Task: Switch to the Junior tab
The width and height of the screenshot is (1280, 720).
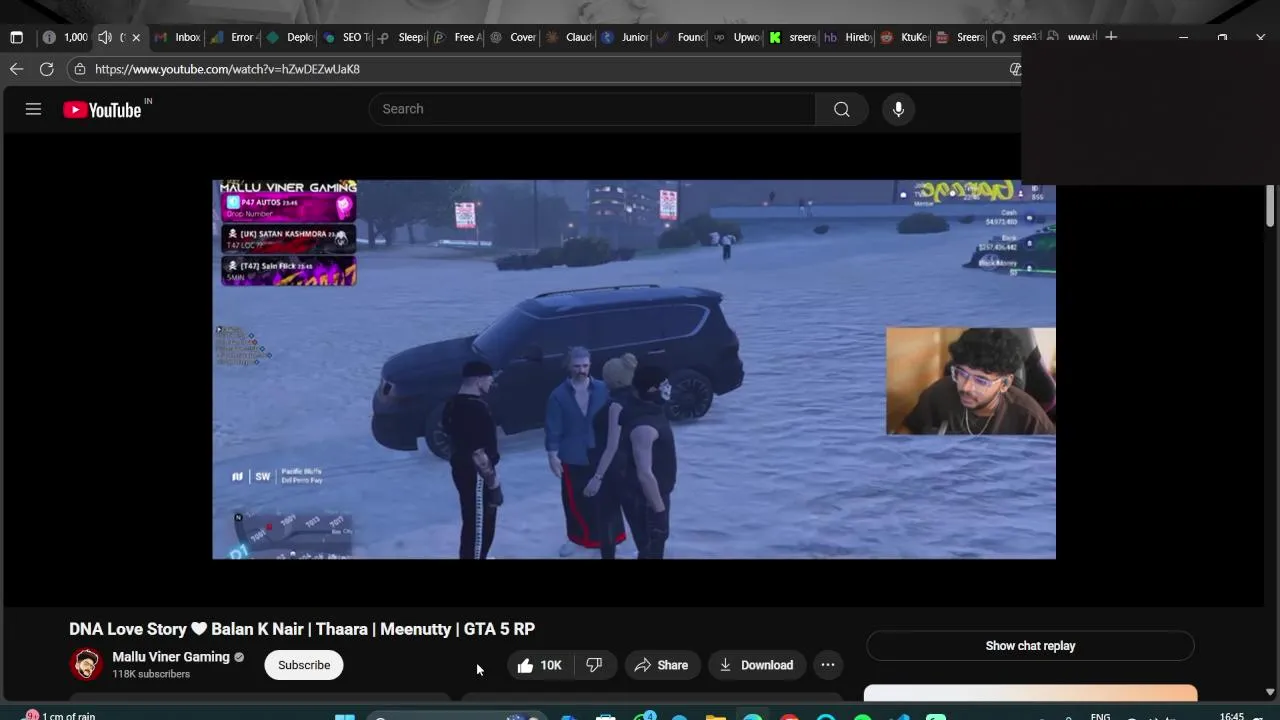Action: pyautogui.click(x=624, y=37)
